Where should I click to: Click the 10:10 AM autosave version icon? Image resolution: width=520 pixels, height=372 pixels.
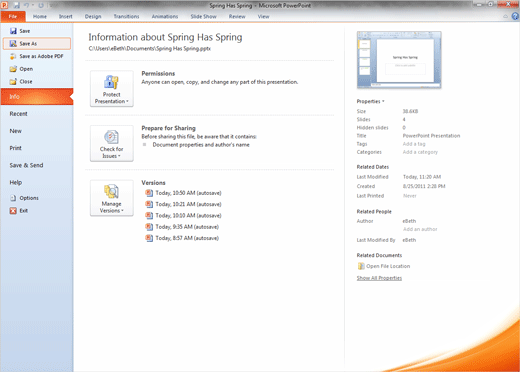pyautogui.click(x=149, y=215)
